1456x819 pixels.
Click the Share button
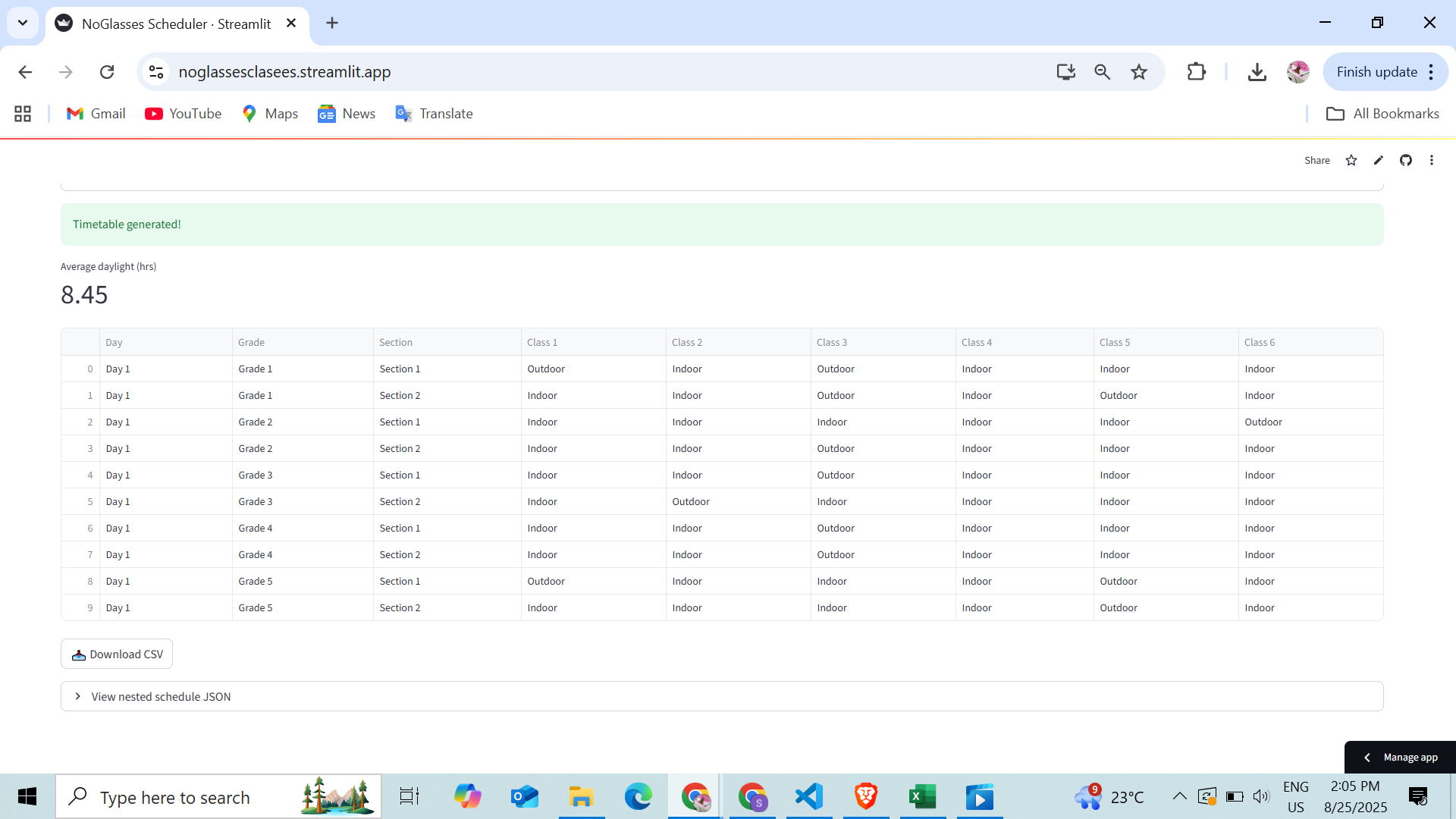click(1316, 160)
